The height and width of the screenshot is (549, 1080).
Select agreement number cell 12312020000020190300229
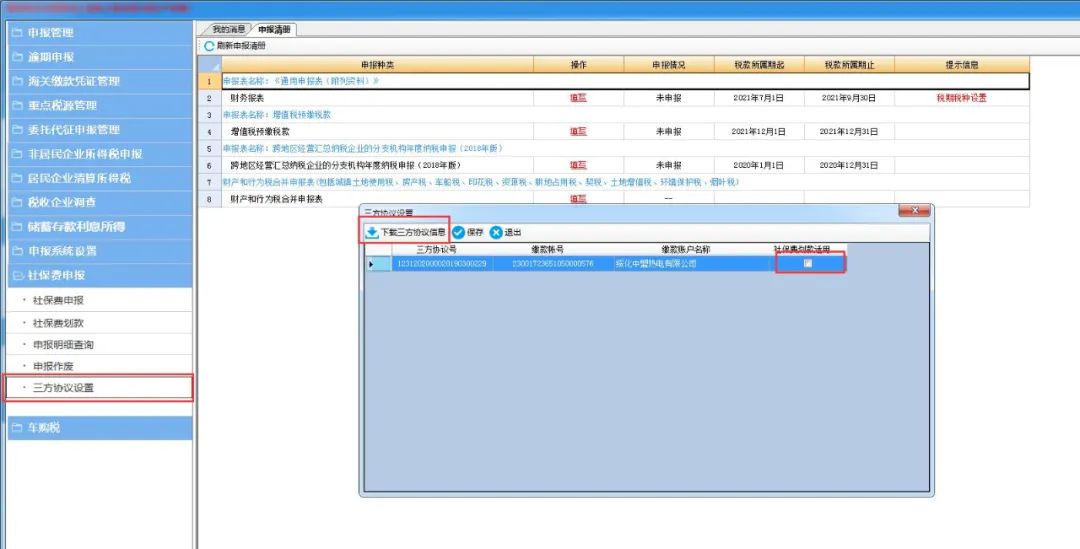coord(442,264)
